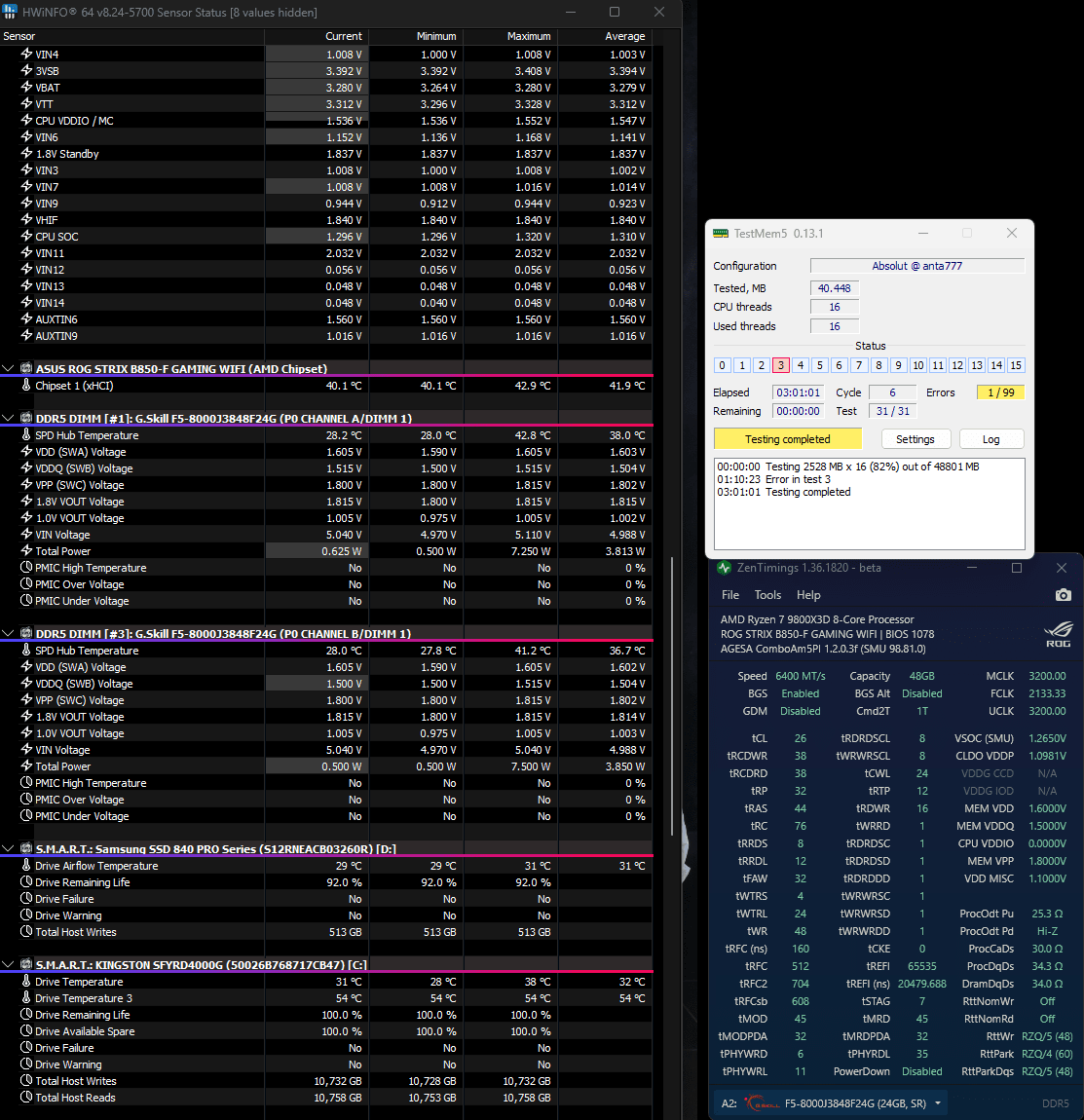This screenshot has width=1084, height=1120.
Task: Click the TestMem5 app icon in title bar
Action: tap(721, 234)
